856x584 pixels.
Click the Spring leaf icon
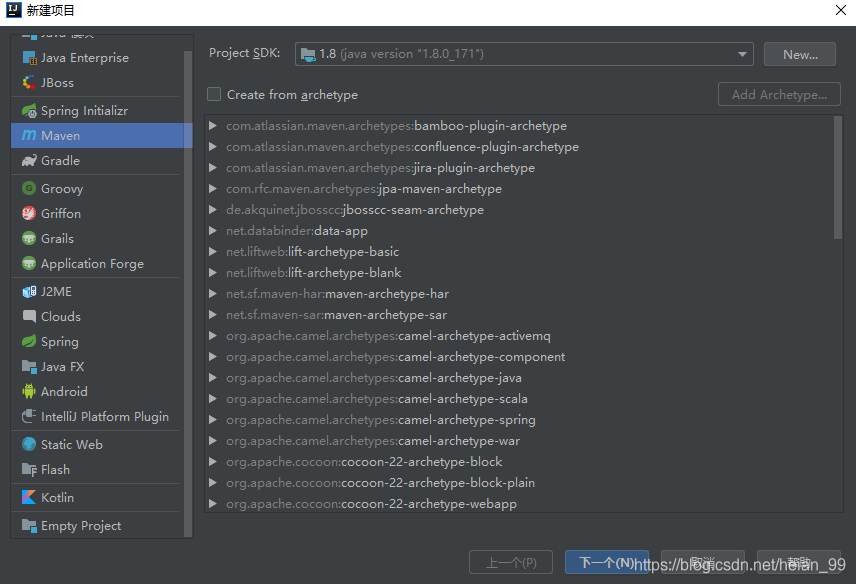[x=29, y=342]
